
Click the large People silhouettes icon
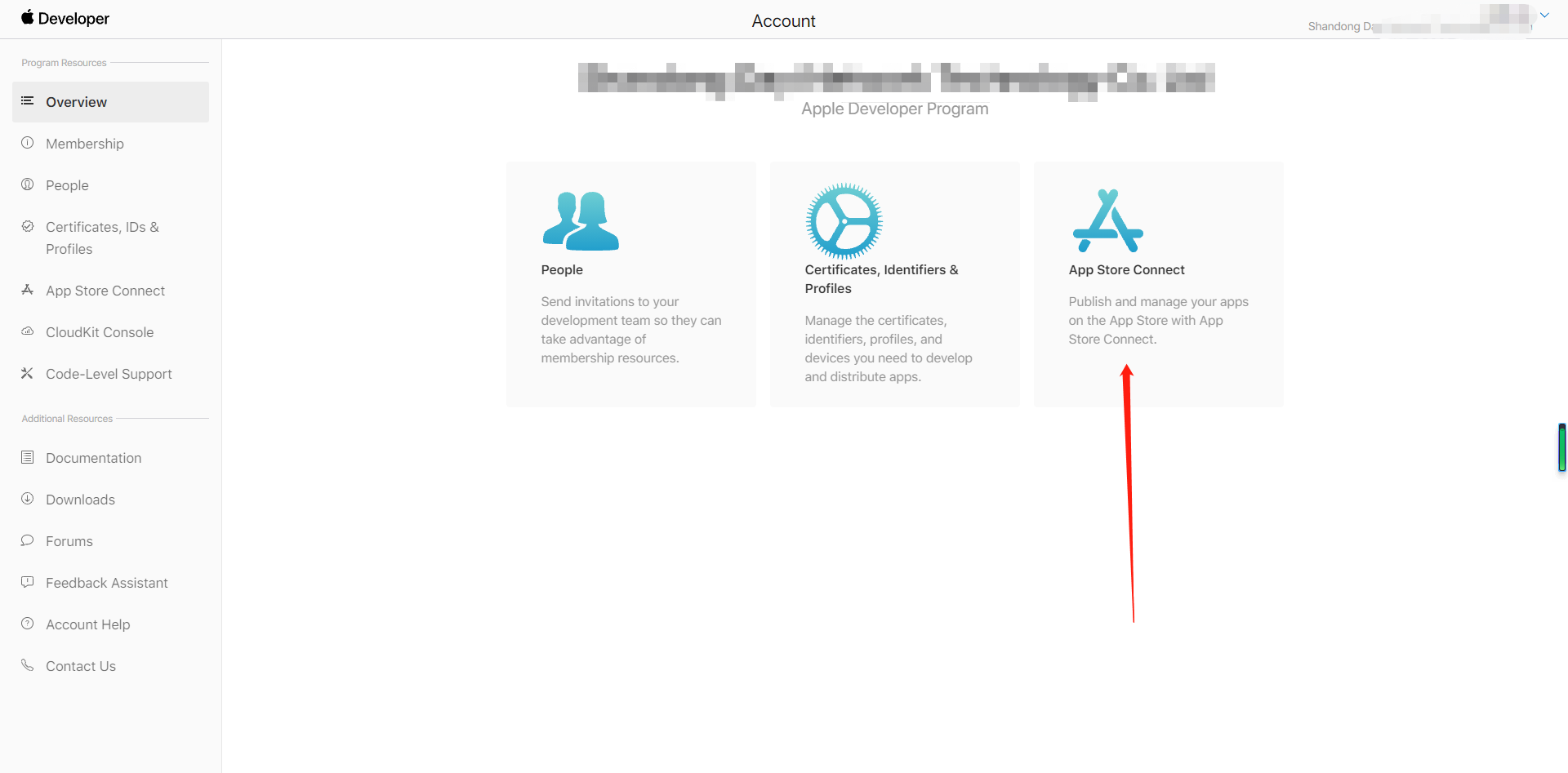[x=581, y=221]
